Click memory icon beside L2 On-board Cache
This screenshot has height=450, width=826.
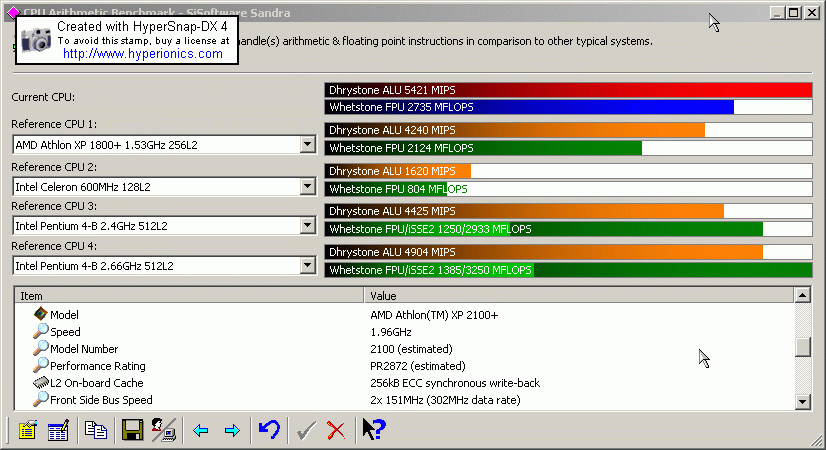(x=41, y=383)
